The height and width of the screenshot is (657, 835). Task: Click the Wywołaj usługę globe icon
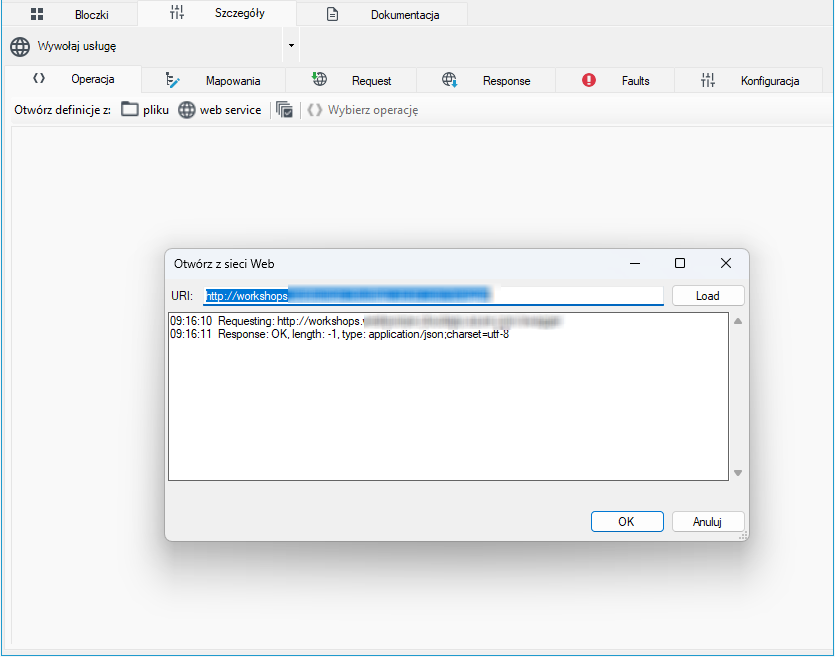[x=20, y=46]
